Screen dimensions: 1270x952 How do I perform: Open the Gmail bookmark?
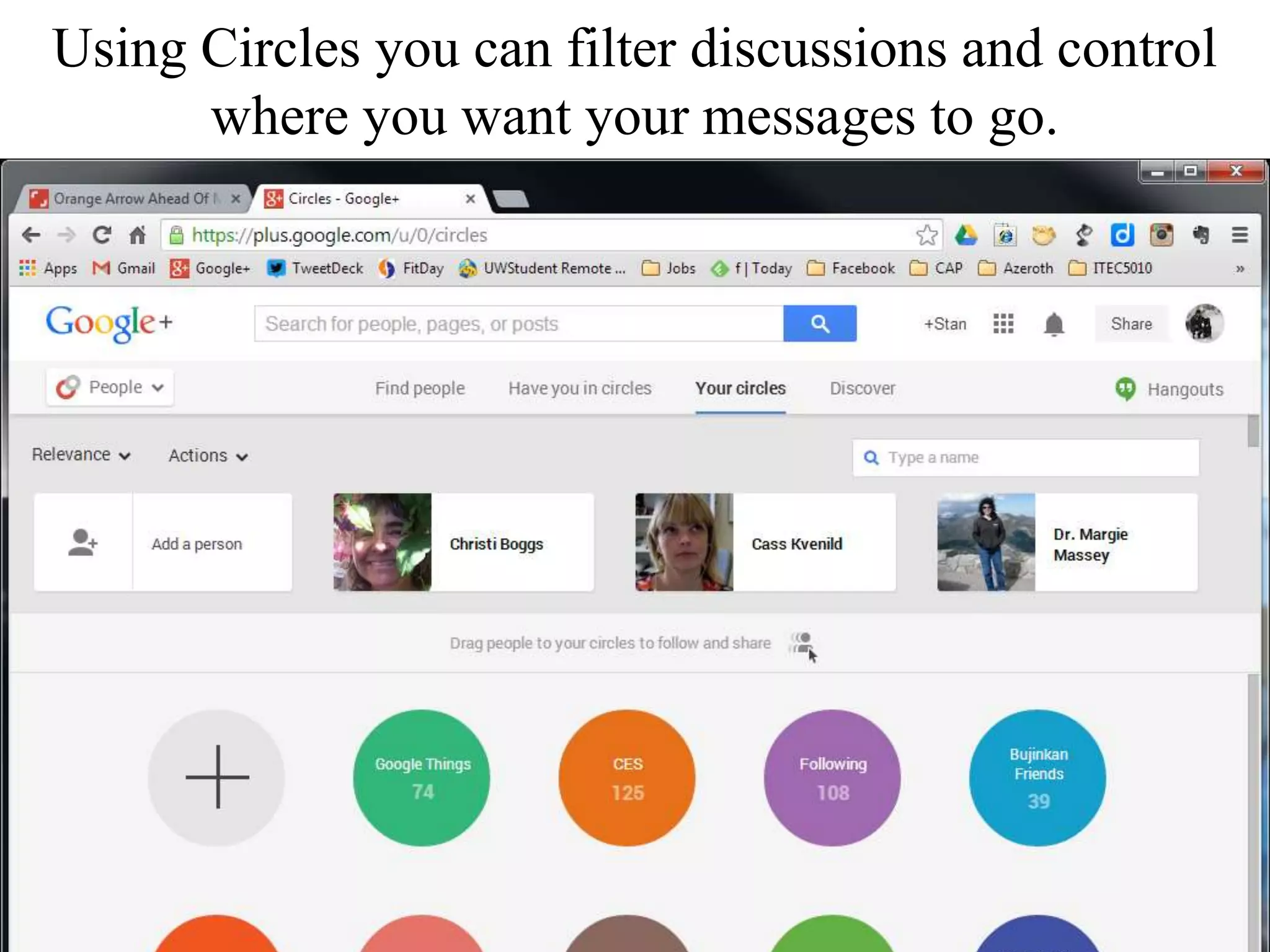click(x=123, y=268)
